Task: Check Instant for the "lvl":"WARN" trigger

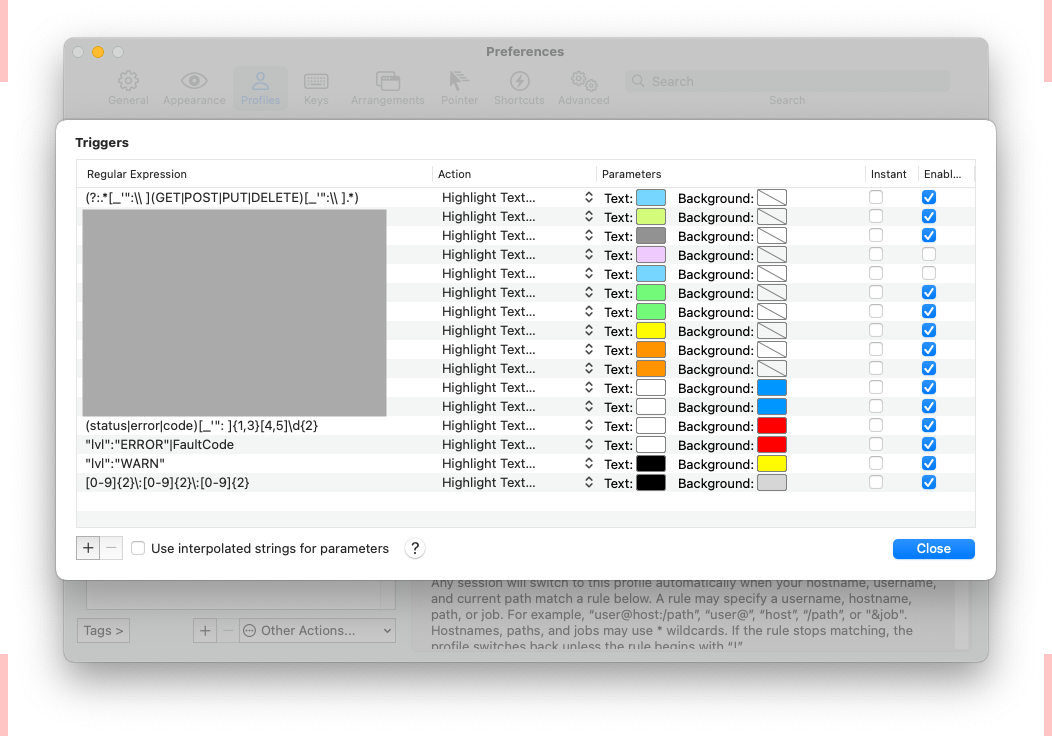Action: coord(876,463)
